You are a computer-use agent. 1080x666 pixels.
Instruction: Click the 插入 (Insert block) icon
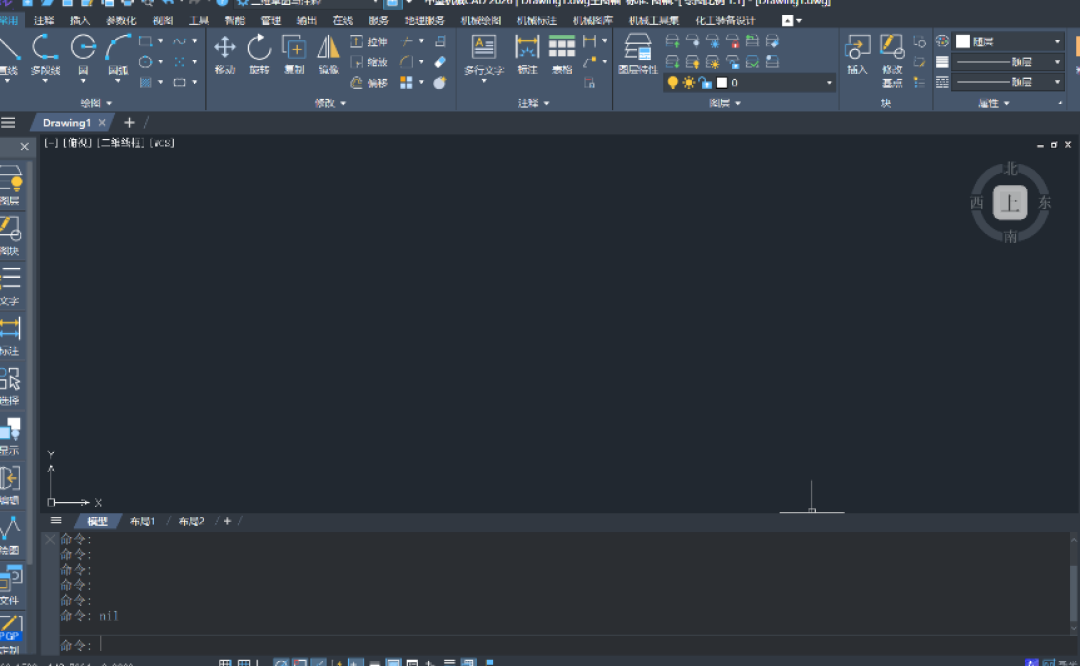857,54
